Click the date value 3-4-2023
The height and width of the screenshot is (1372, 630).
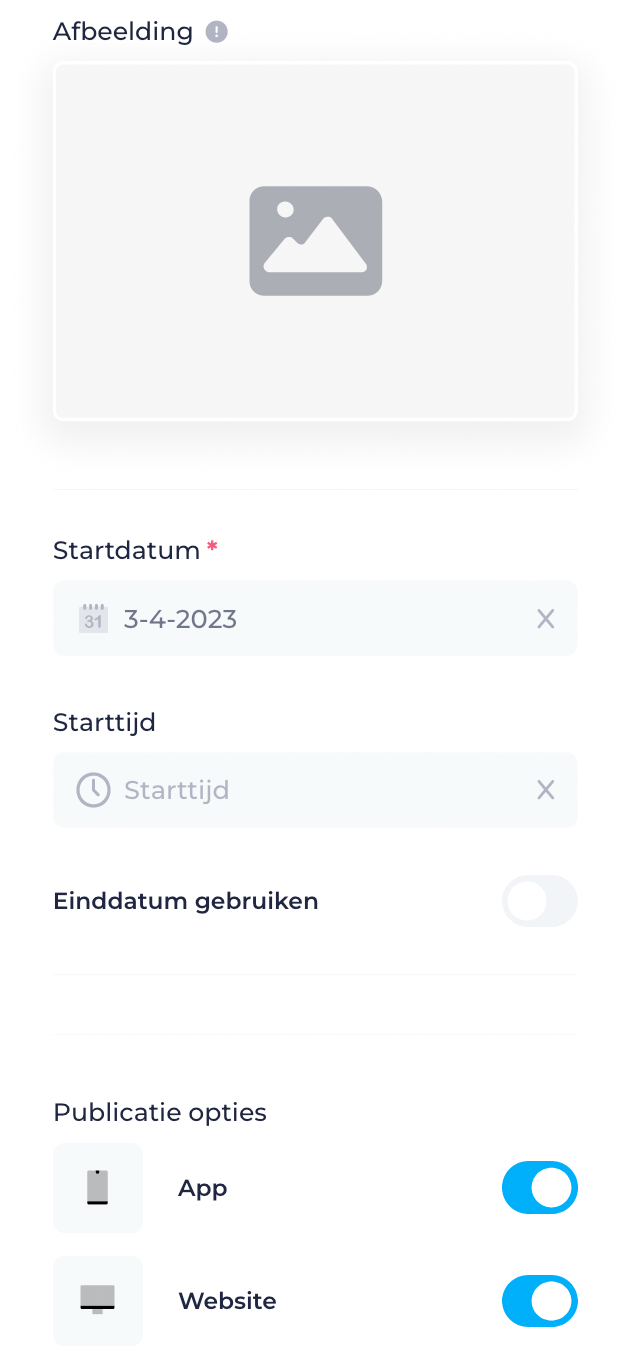[180, 618]
